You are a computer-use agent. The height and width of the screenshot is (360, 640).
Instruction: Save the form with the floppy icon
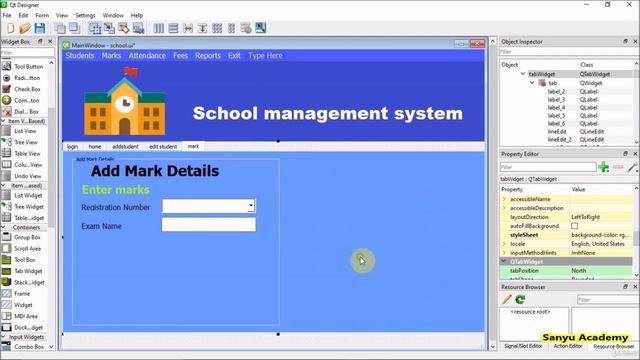(x=40, y=28)
